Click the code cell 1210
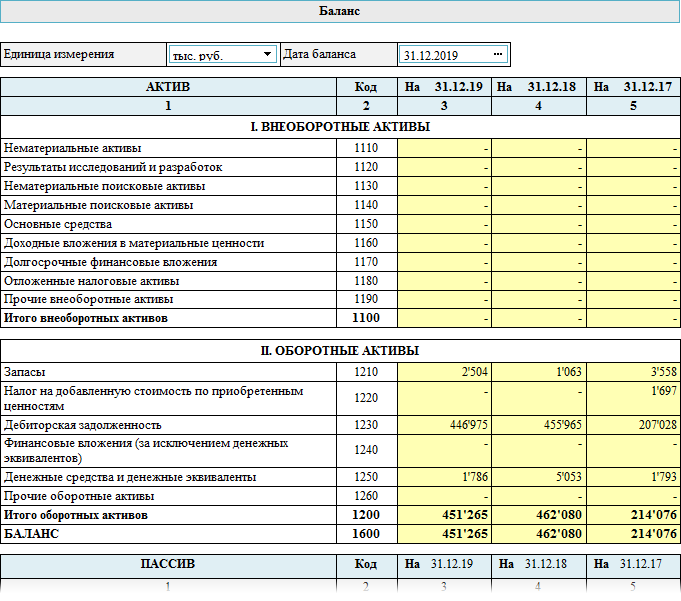 pos(366,372)
